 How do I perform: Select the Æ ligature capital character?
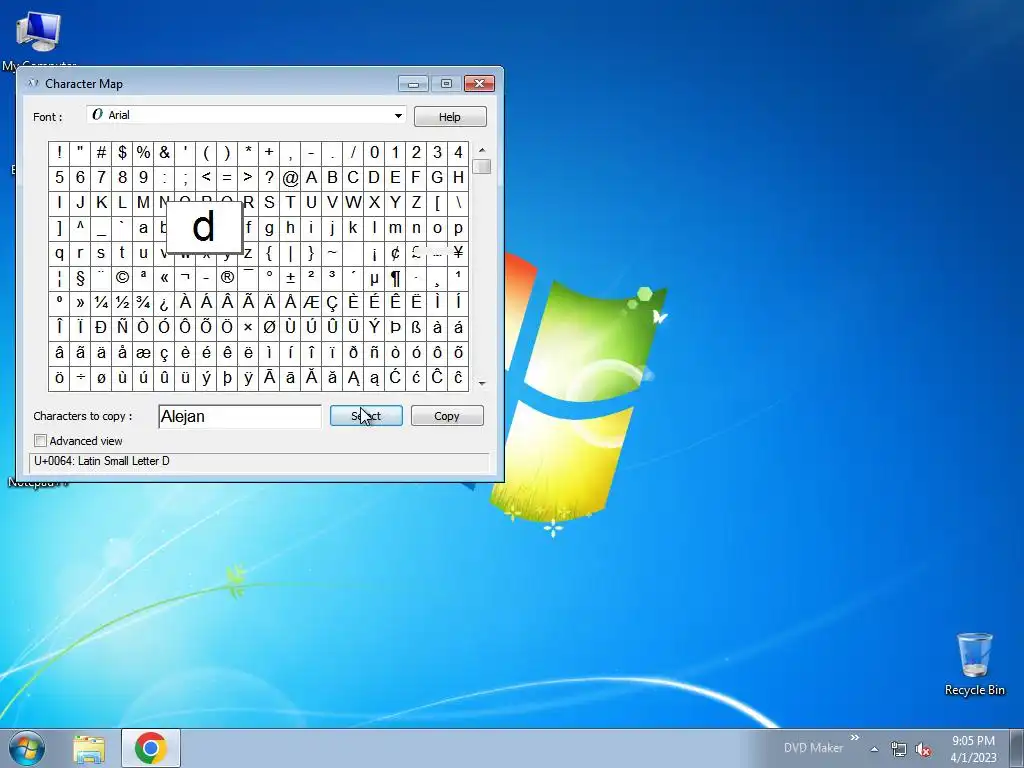311,302
